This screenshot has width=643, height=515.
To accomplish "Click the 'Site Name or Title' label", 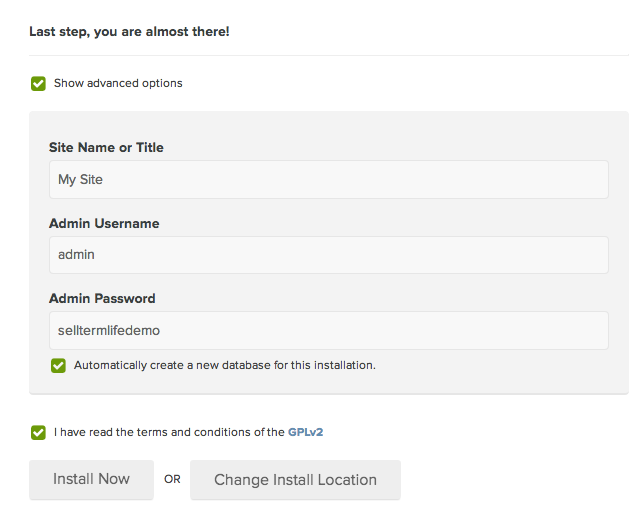I will [x=106, y=148].
